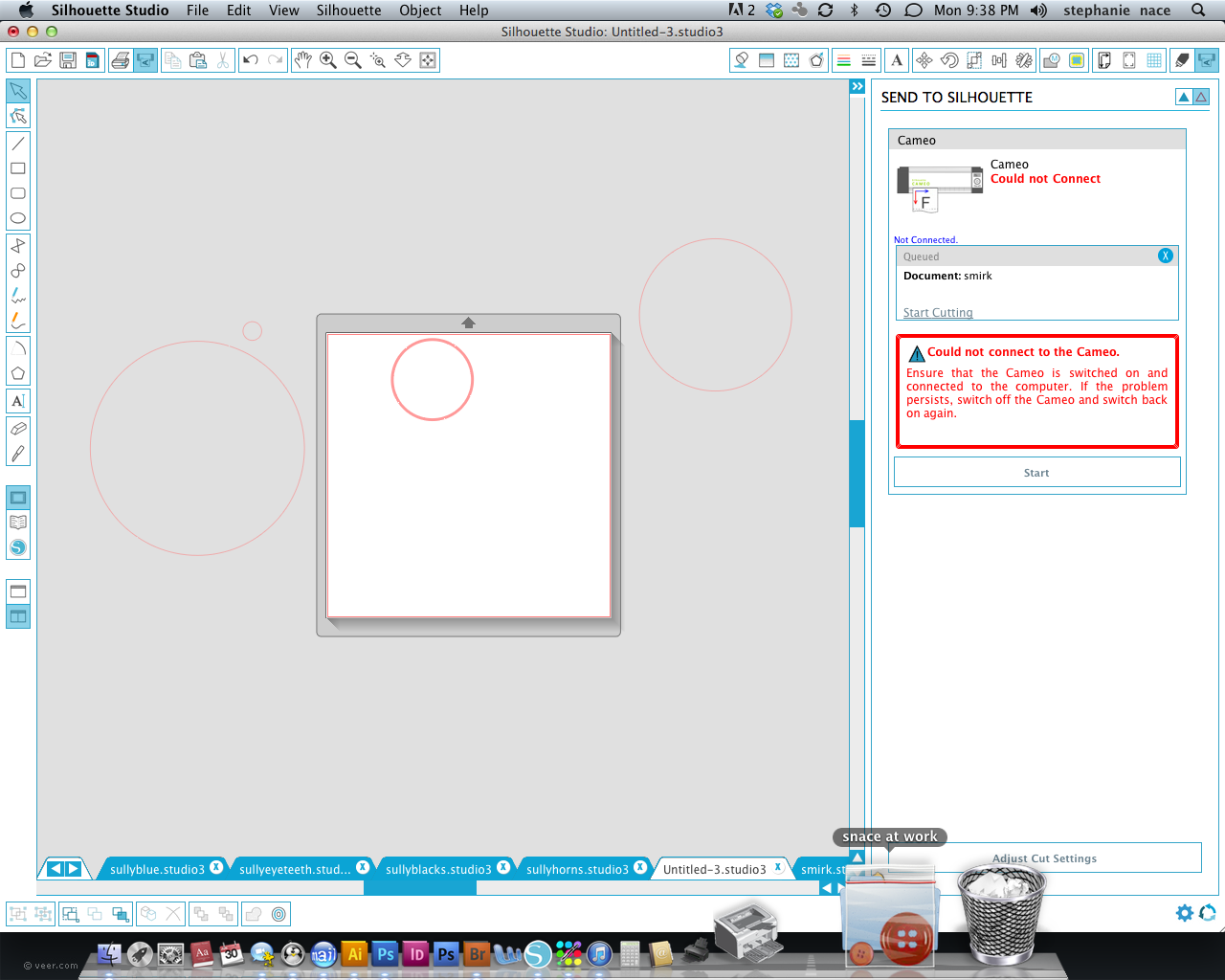Select the Ellipse drawing tool
This screenshot has width=1225, height=980.
coord(18,218)
